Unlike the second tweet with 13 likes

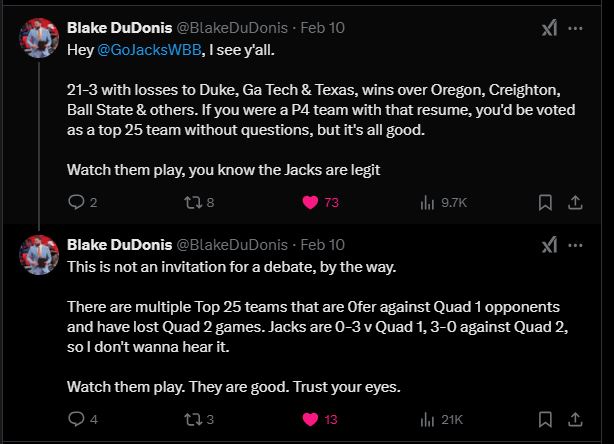(310, 419)
